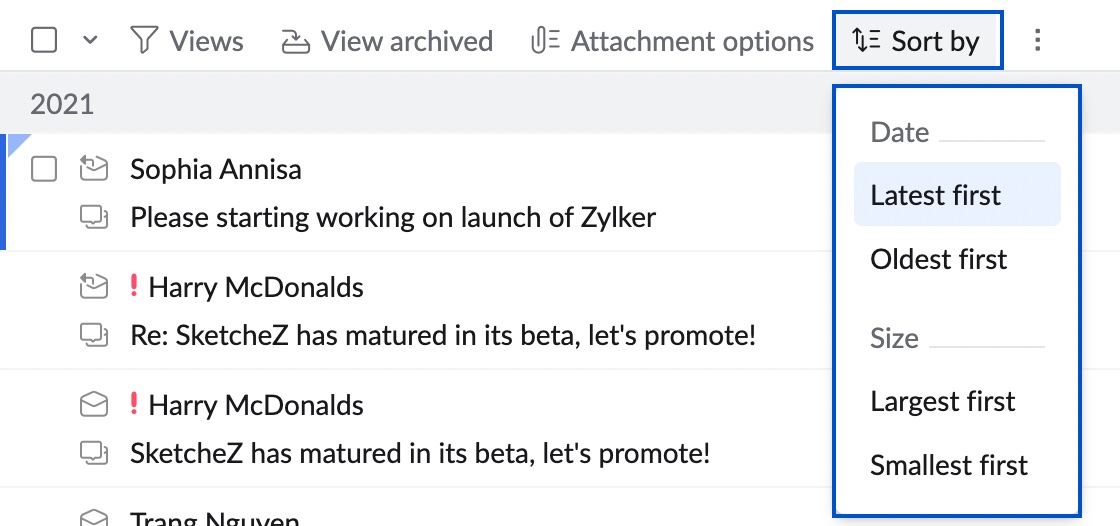Open 'Please starting working on launch of Zylker' email
1120x526 pixels.
tap(393, 217)
